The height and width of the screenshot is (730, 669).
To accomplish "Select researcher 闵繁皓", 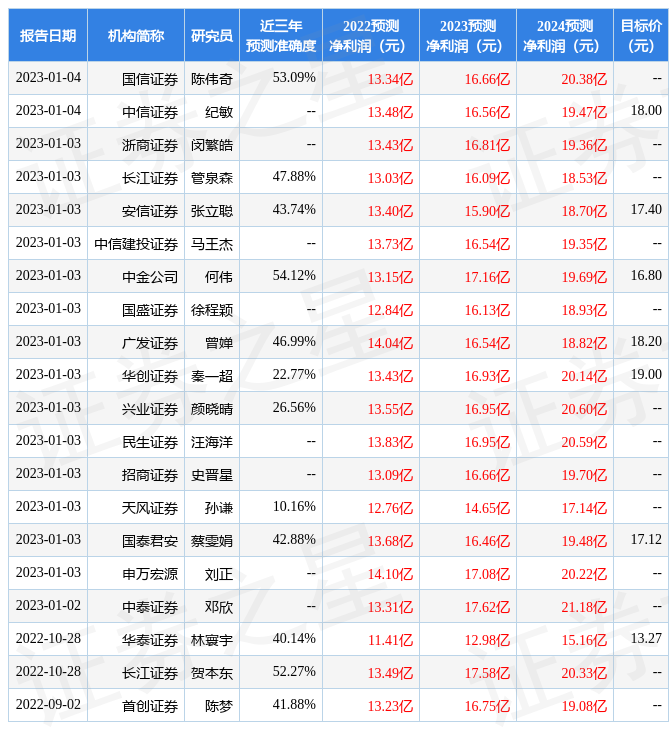I will coord(212,145).
